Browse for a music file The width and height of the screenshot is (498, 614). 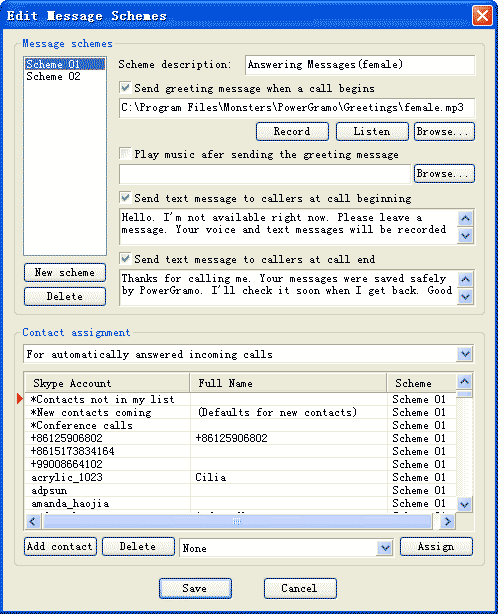pos(444,173)
